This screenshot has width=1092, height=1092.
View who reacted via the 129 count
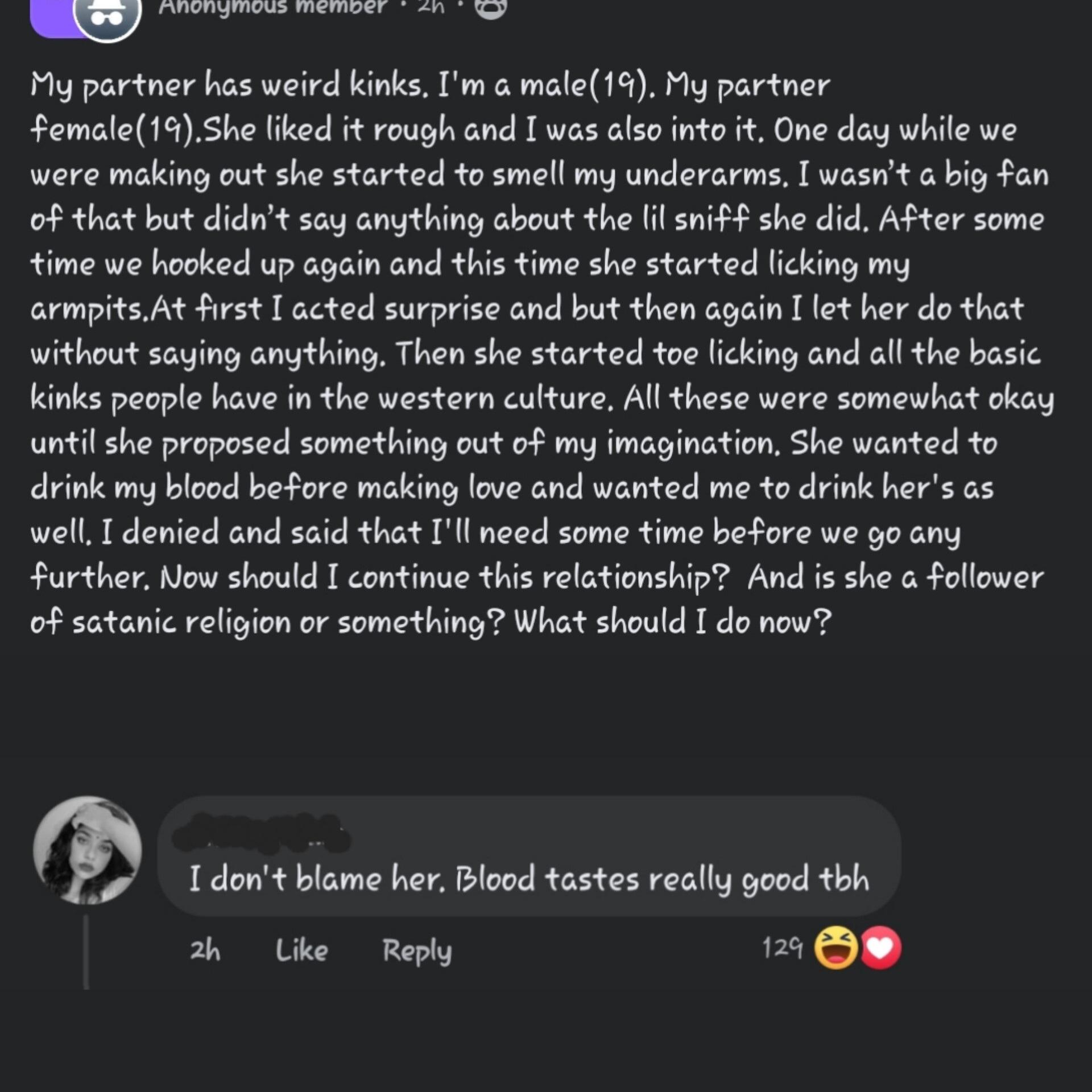click(782, 948)
